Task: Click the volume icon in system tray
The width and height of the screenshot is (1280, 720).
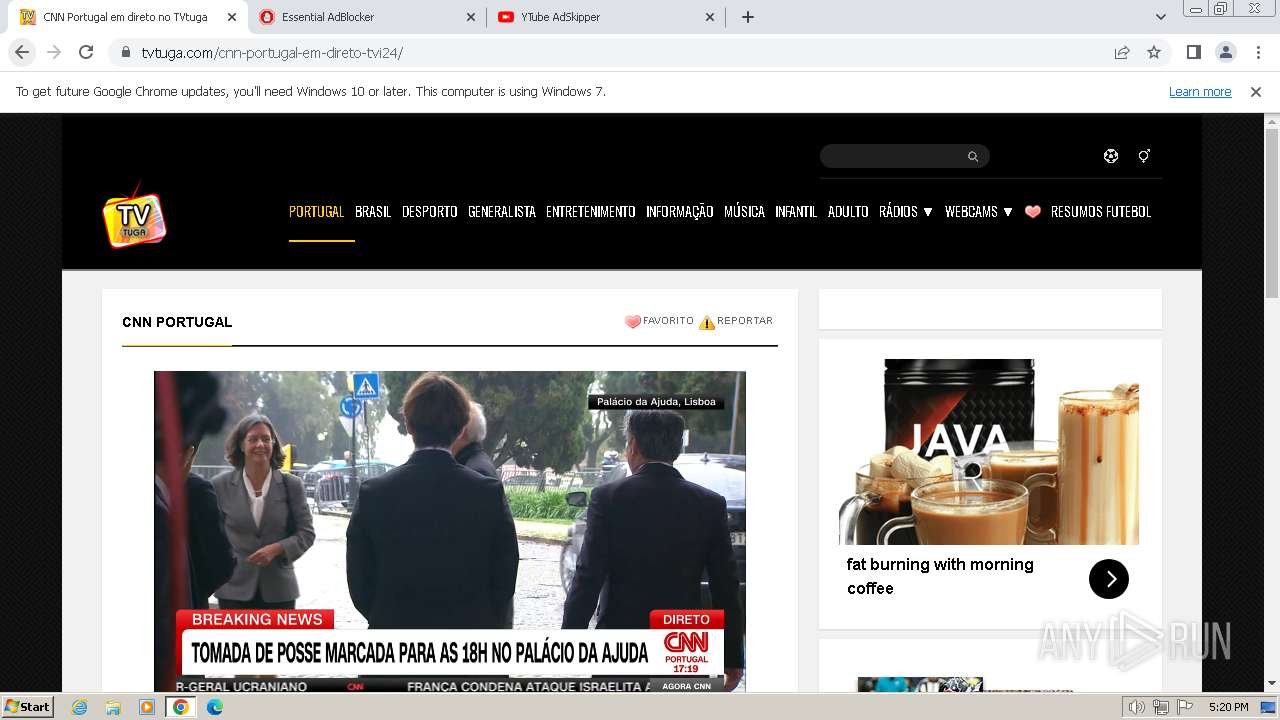Action: click(1136, 707)
